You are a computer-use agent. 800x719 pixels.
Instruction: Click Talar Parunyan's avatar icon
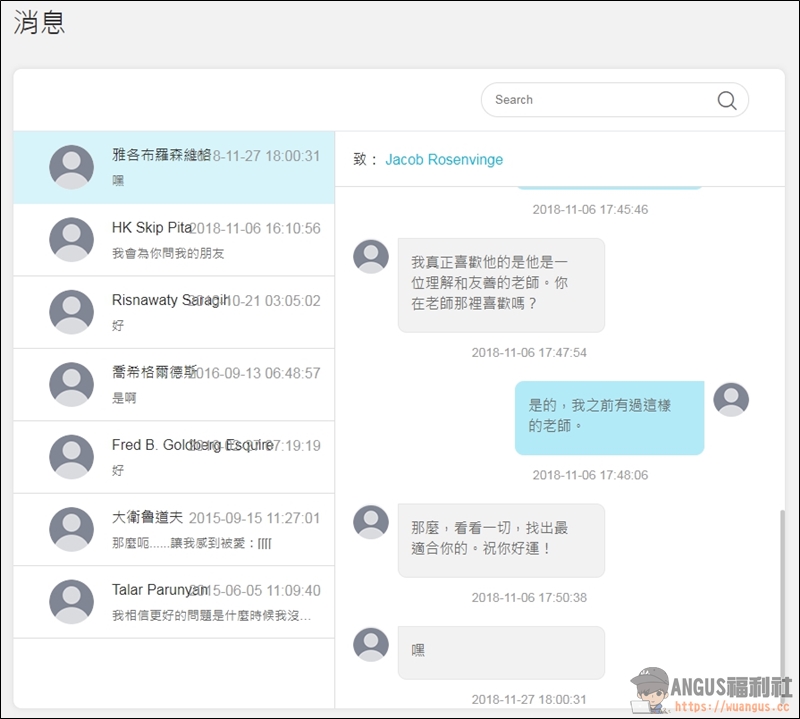[71, 602]
